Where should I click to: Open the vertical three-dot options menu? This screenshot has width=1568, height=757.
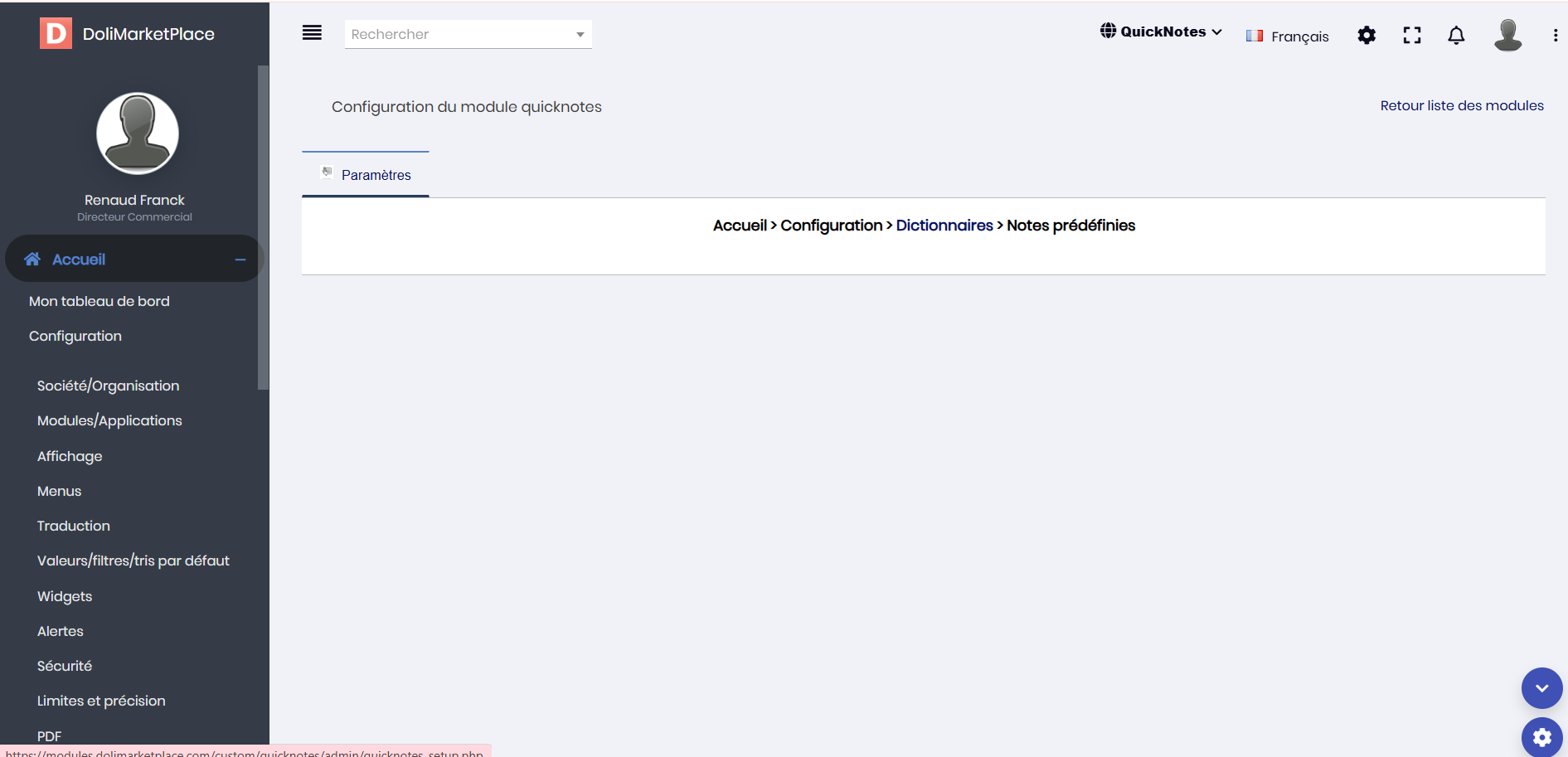tap(1555, 35)
